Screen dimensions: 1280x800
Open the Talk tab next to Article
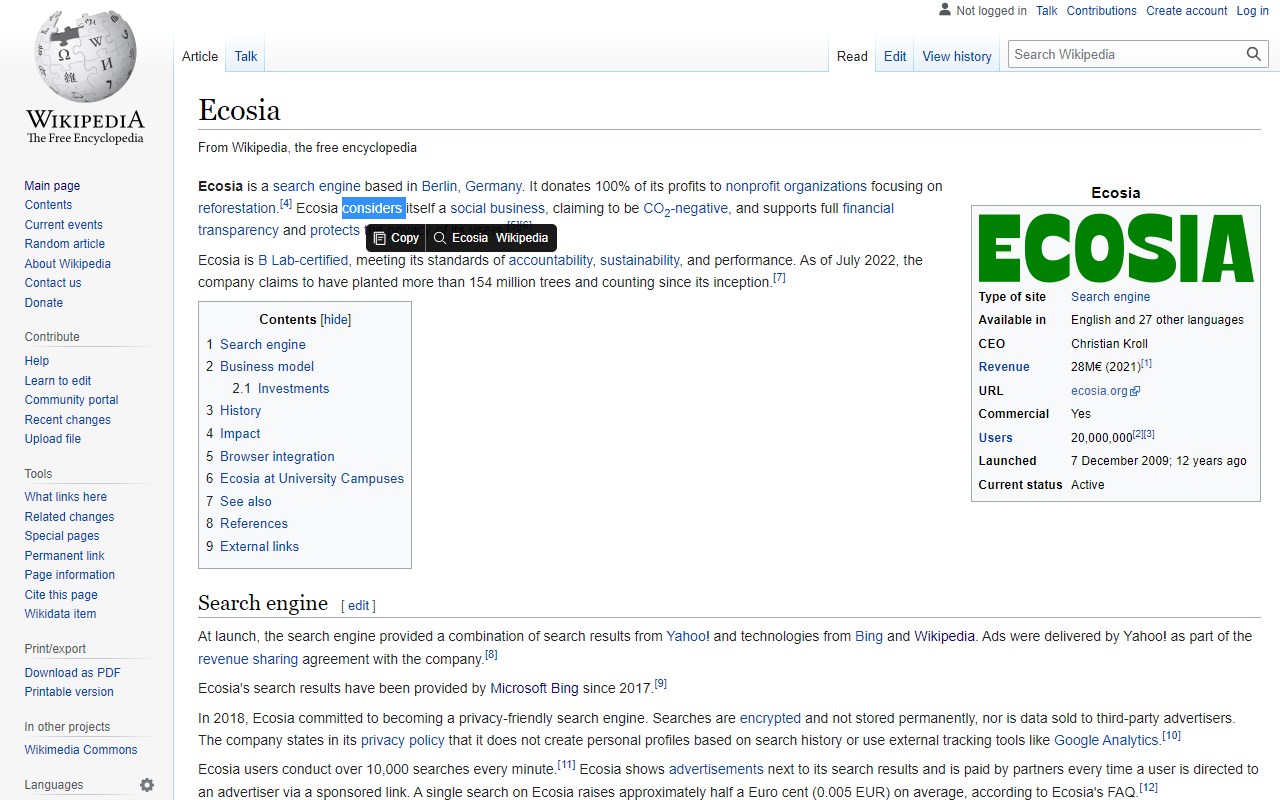(x=246, y=56)
